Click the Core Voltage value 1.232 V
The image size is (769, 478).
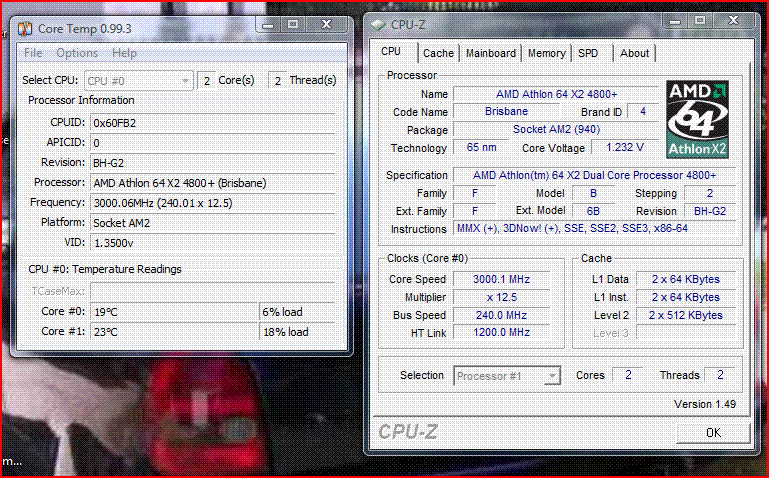point(625,147)
